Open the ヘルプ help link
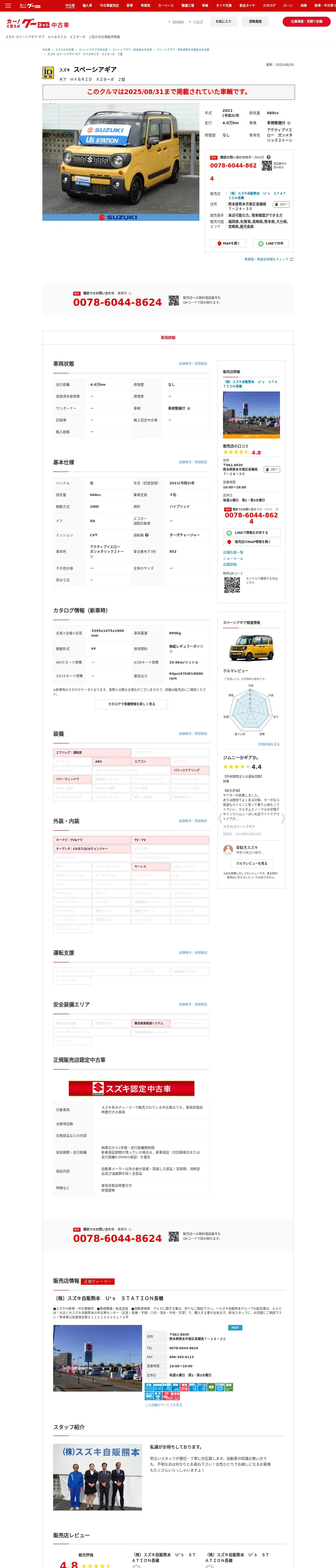336x1568 pixels. (x=198, y=21)
